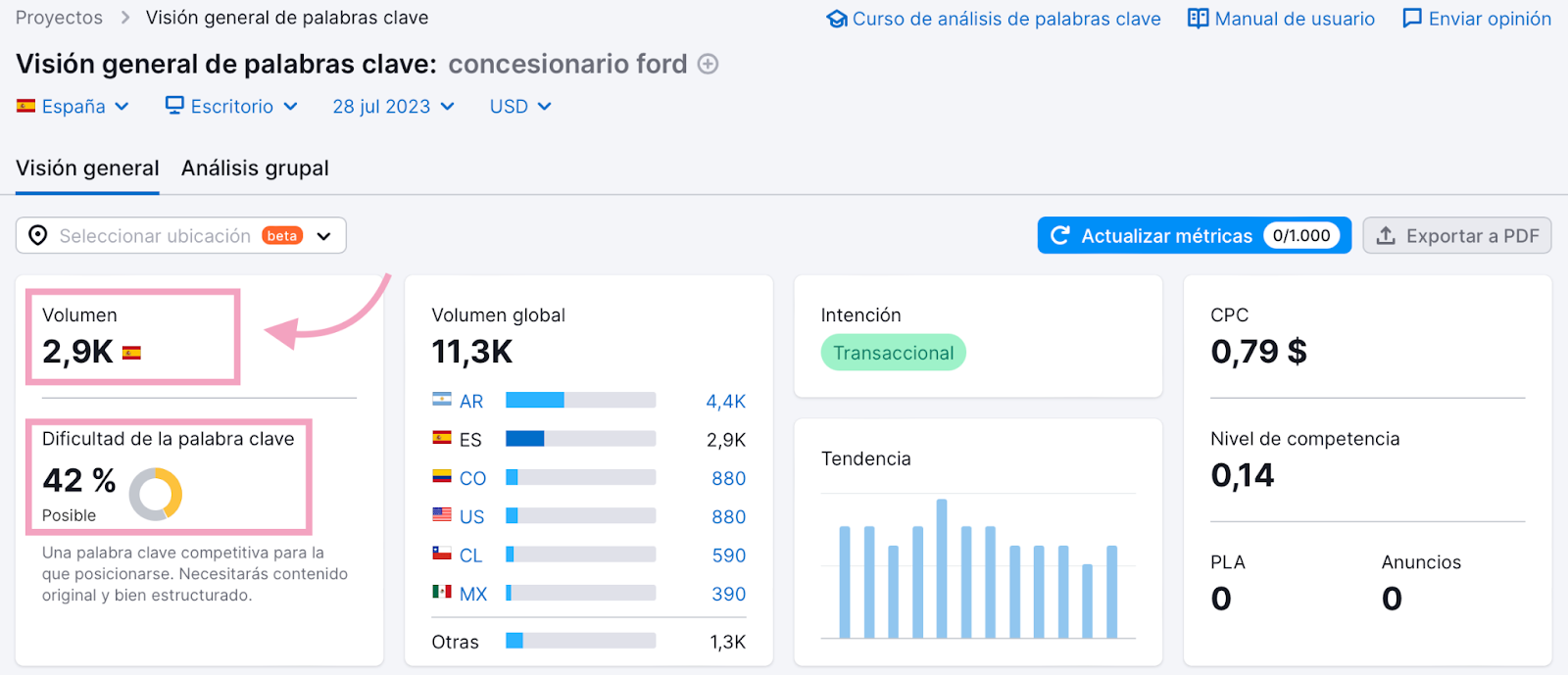Screen dimensions: 1568x675
Task: Click the Spain flag icon in country selector
Action: tap(26, 106)
